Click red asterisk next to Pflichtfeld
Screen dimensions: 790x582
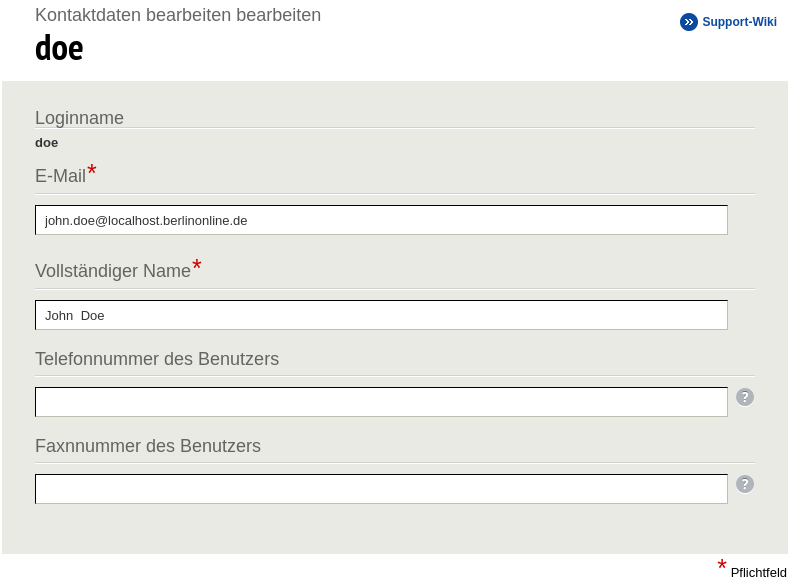click(x=722, y=564)
